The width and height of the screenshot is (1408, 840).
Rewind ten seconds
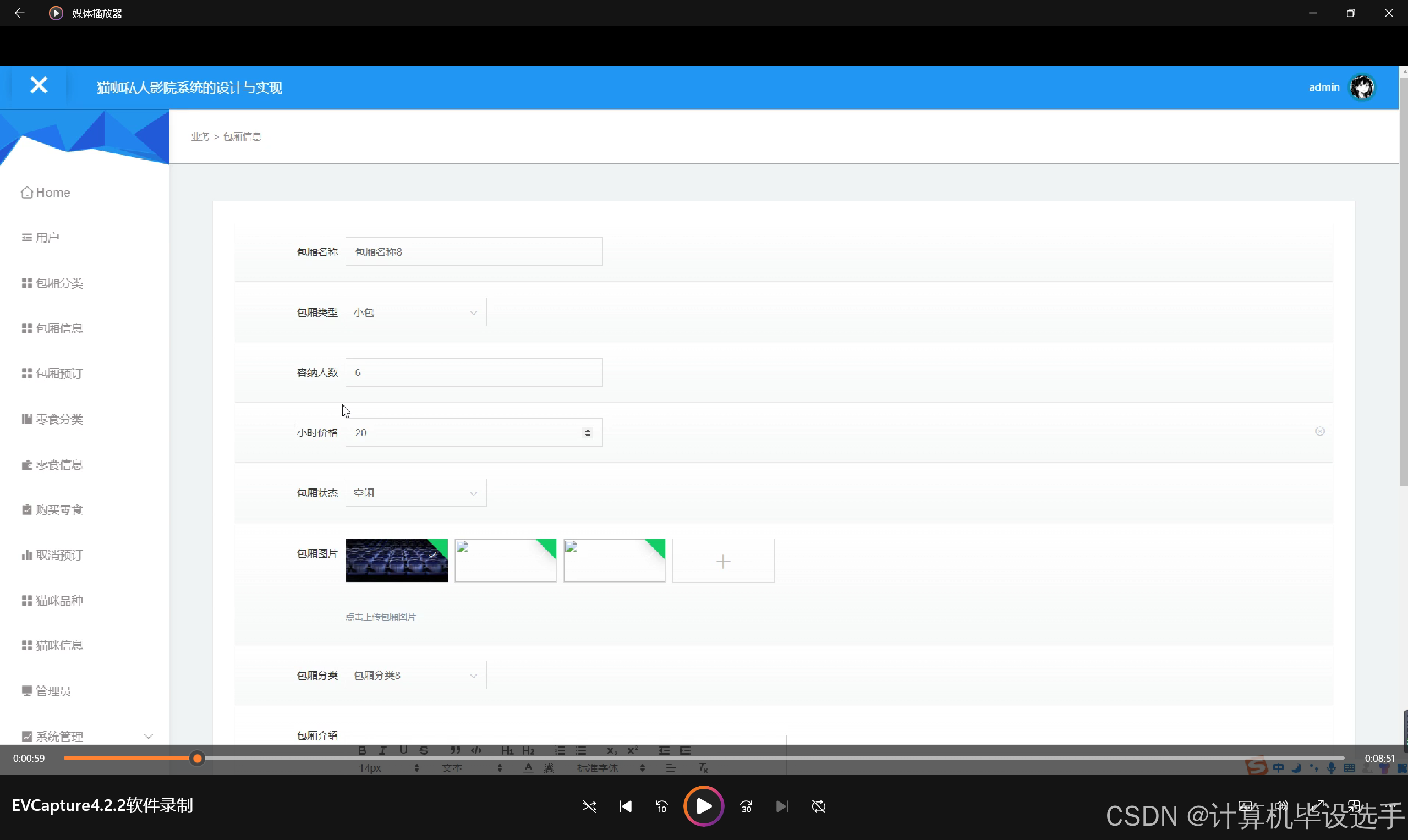[x=661, y=806]
